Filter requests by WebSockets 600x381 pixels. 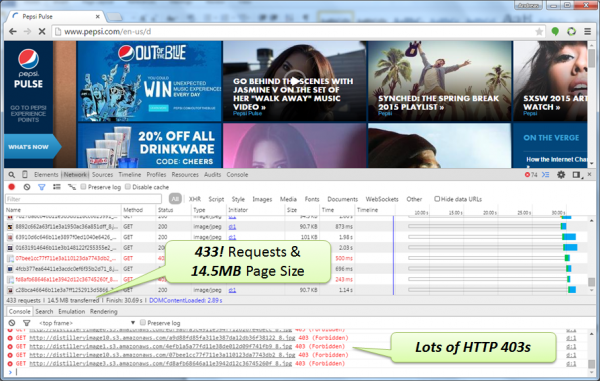coord(382,199)
